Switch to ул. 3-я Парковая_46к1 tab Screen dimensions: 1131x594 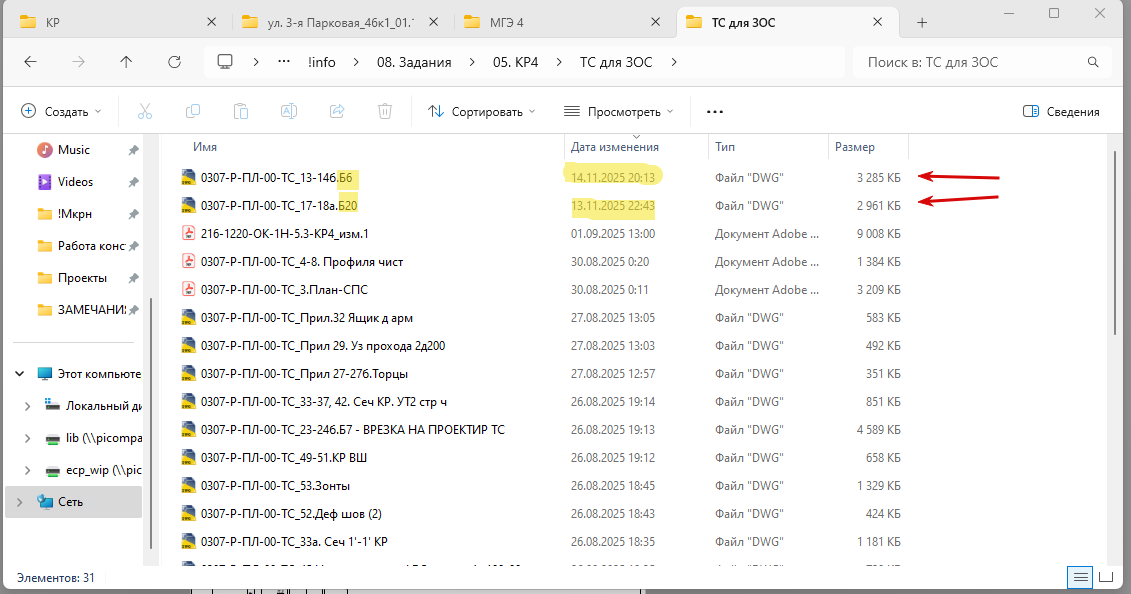pyautogui.click(x=342, y=22)
